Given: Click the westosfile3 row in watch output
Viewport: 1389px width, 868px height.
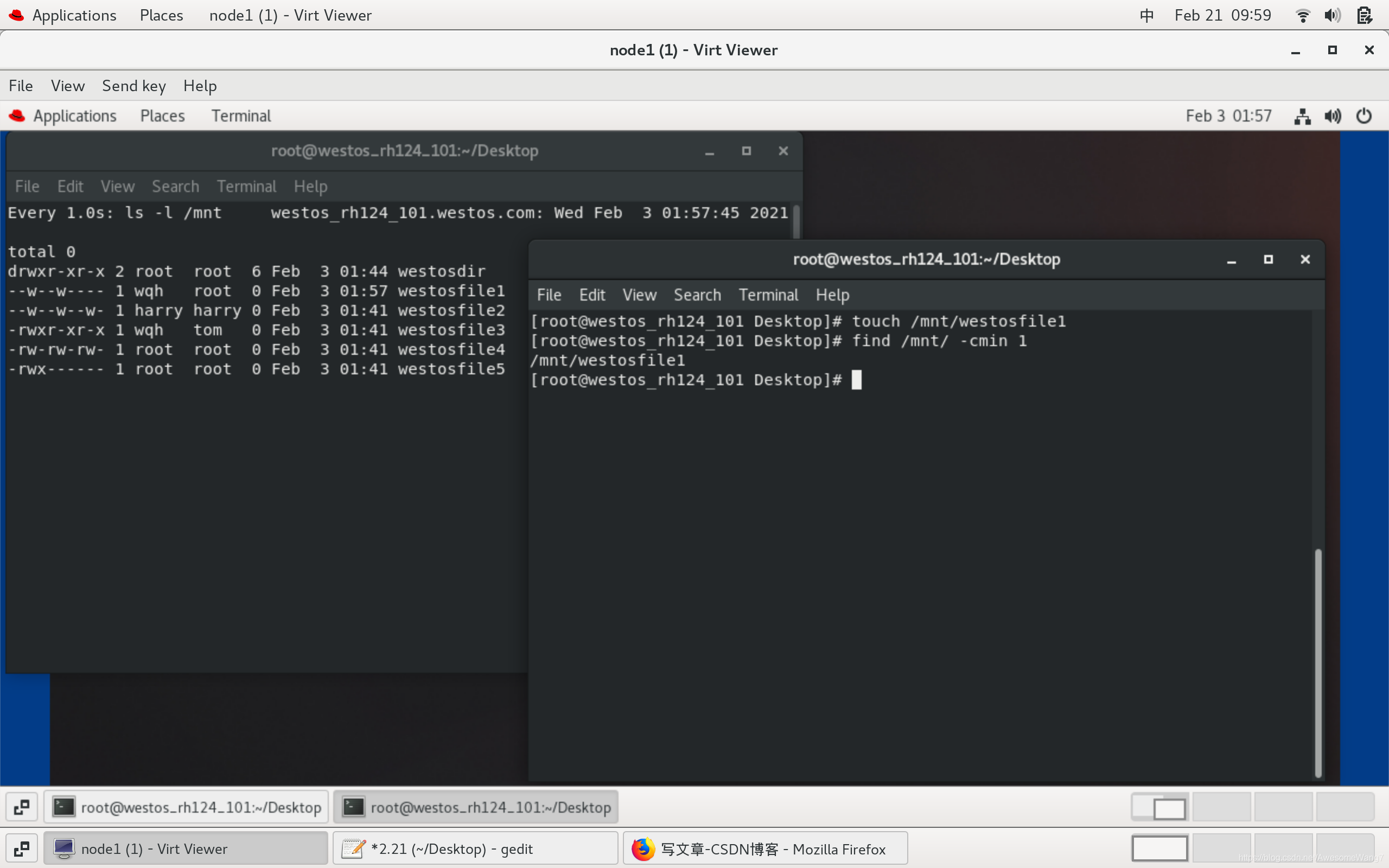Looking at the screenshot, I should [257, 330].
